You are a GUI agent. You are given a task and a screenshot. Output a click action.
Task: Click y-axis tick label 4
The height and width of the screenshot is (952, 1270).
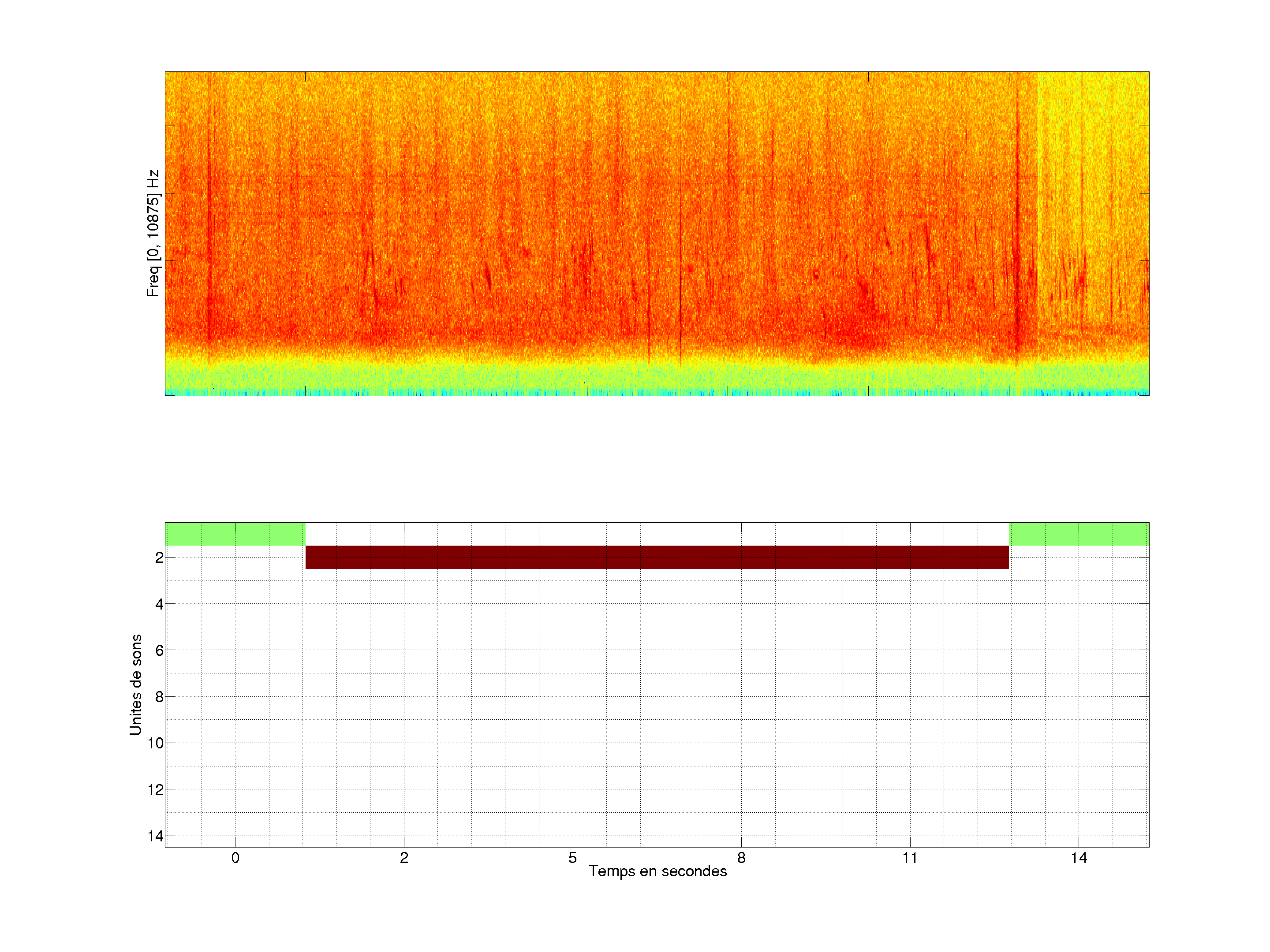coord(159,604)
